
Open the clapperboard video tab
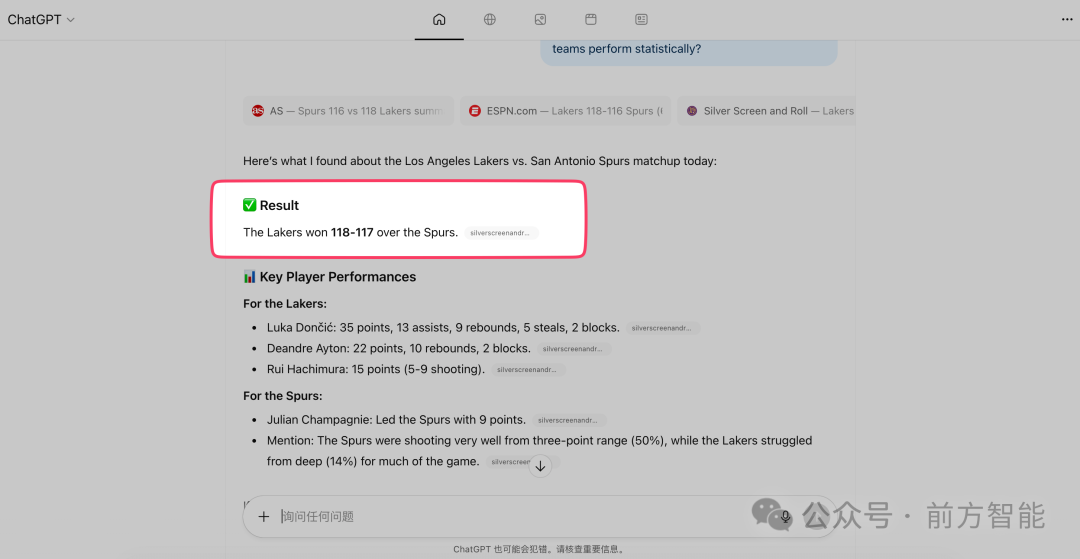coord(591,19)
